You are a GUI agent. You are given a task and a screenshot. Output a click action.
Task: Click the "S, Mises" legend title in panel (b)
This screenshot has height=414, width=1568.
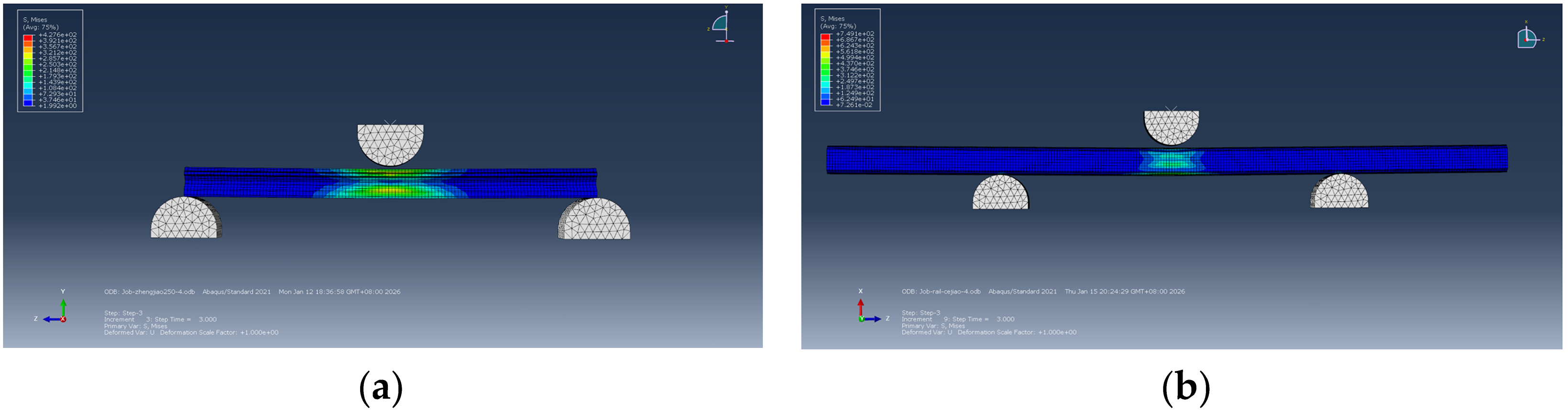point(832,19)
